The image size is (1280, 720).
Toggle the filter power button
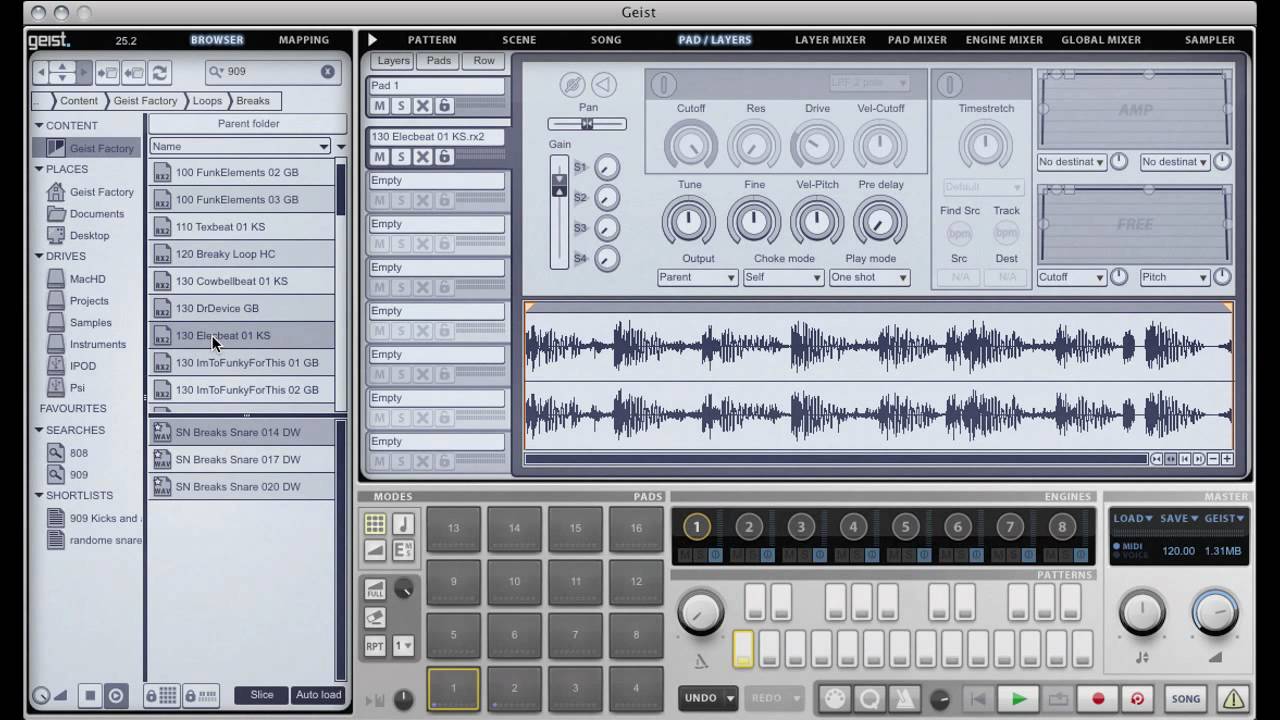click(663, 85)
